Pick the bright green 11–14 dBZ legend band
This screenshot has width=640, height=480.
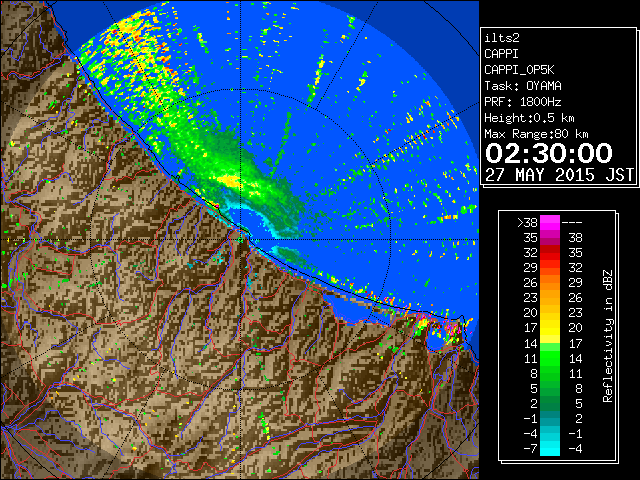click(x=550, y=358)
